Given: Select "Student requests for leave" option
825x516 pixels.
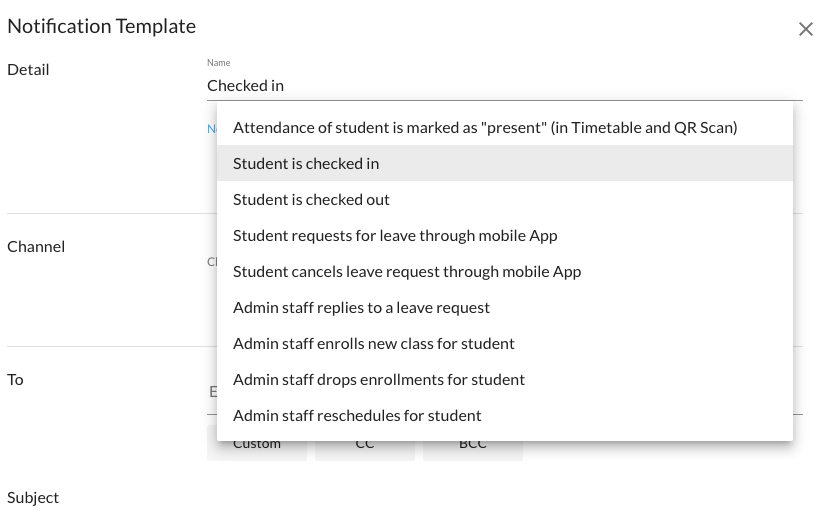Looking at the screenshot, I should [x=395, y=236].
